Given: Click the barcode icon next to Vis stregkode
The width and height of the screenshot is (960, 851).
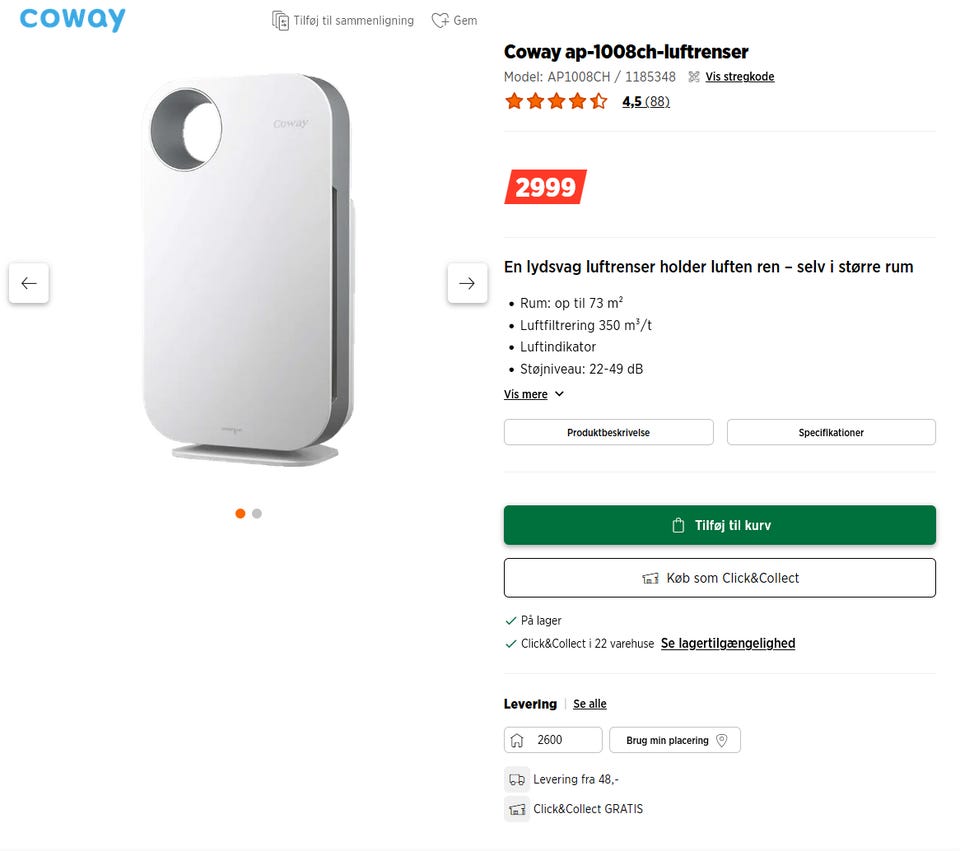Looking at the screenshot, I should click(693, 77).
